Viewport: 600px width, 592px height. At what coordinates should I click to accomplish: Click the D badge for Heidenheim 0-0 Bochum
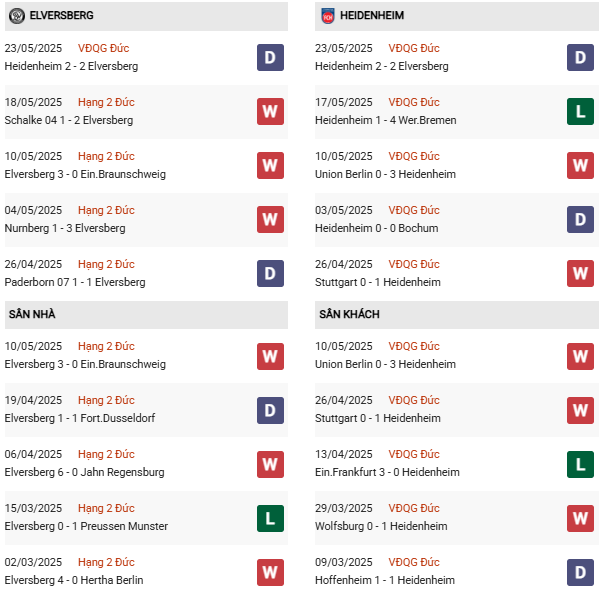point(581,219)
